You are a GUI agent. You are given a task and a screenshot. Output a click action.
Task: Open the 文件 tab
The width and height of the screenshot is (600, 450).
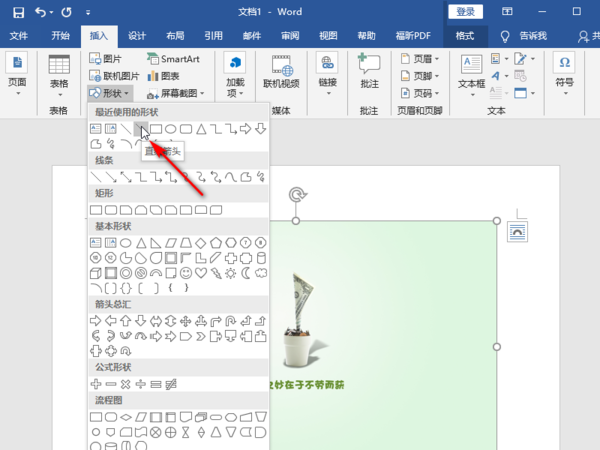tap(18, 36)
